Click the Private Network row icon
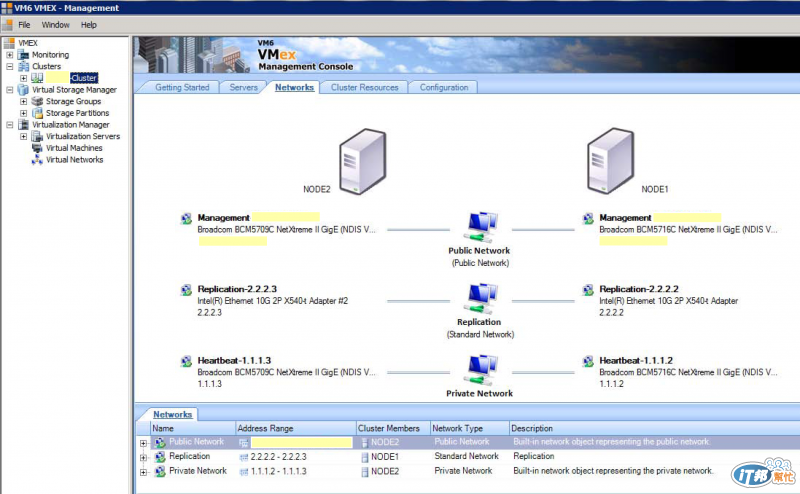 coord(160,471)
